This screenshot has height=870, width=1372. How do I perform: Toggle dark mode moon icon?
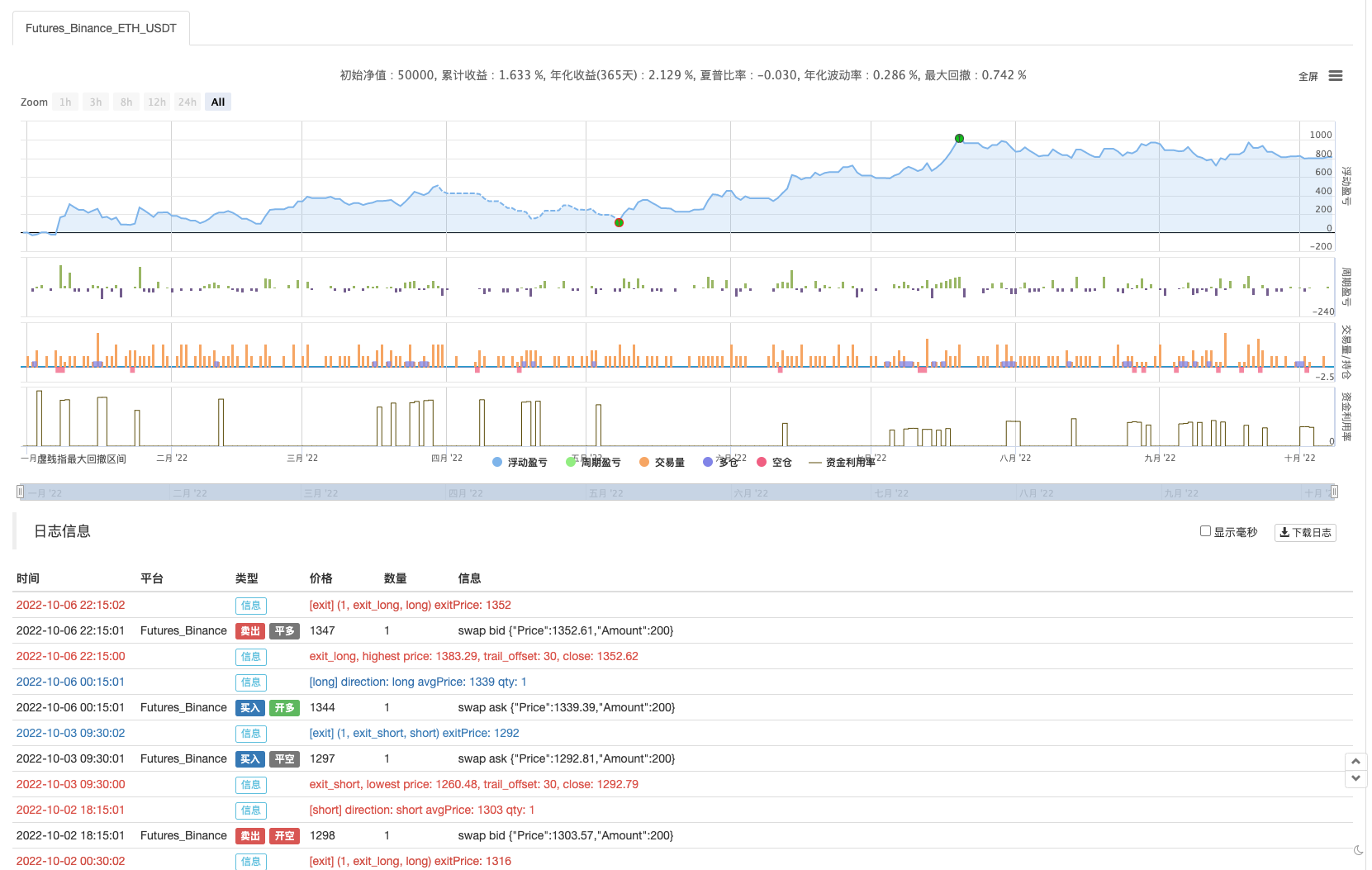click(1358, 850)
